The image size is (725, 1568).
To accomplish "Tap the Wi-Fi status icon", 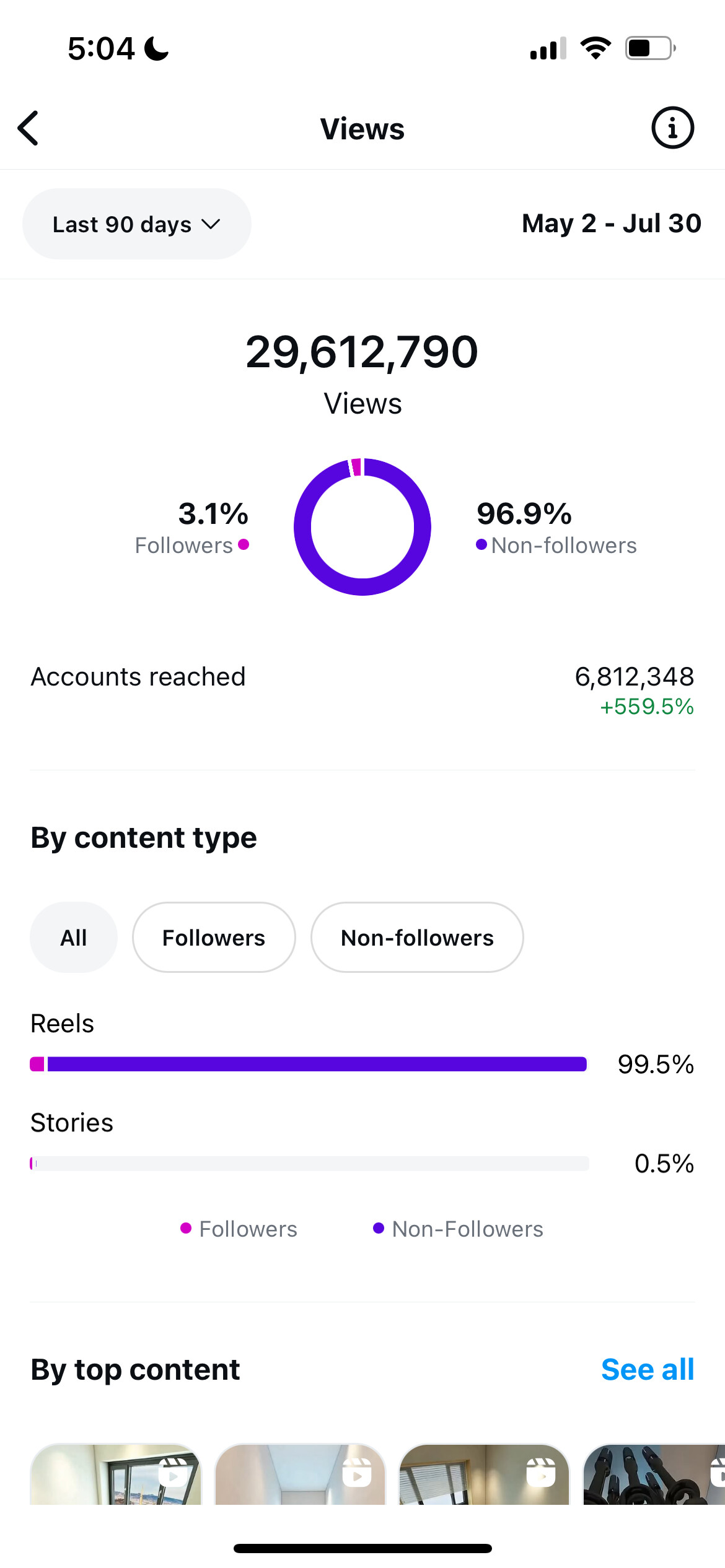I will point(595,48).
